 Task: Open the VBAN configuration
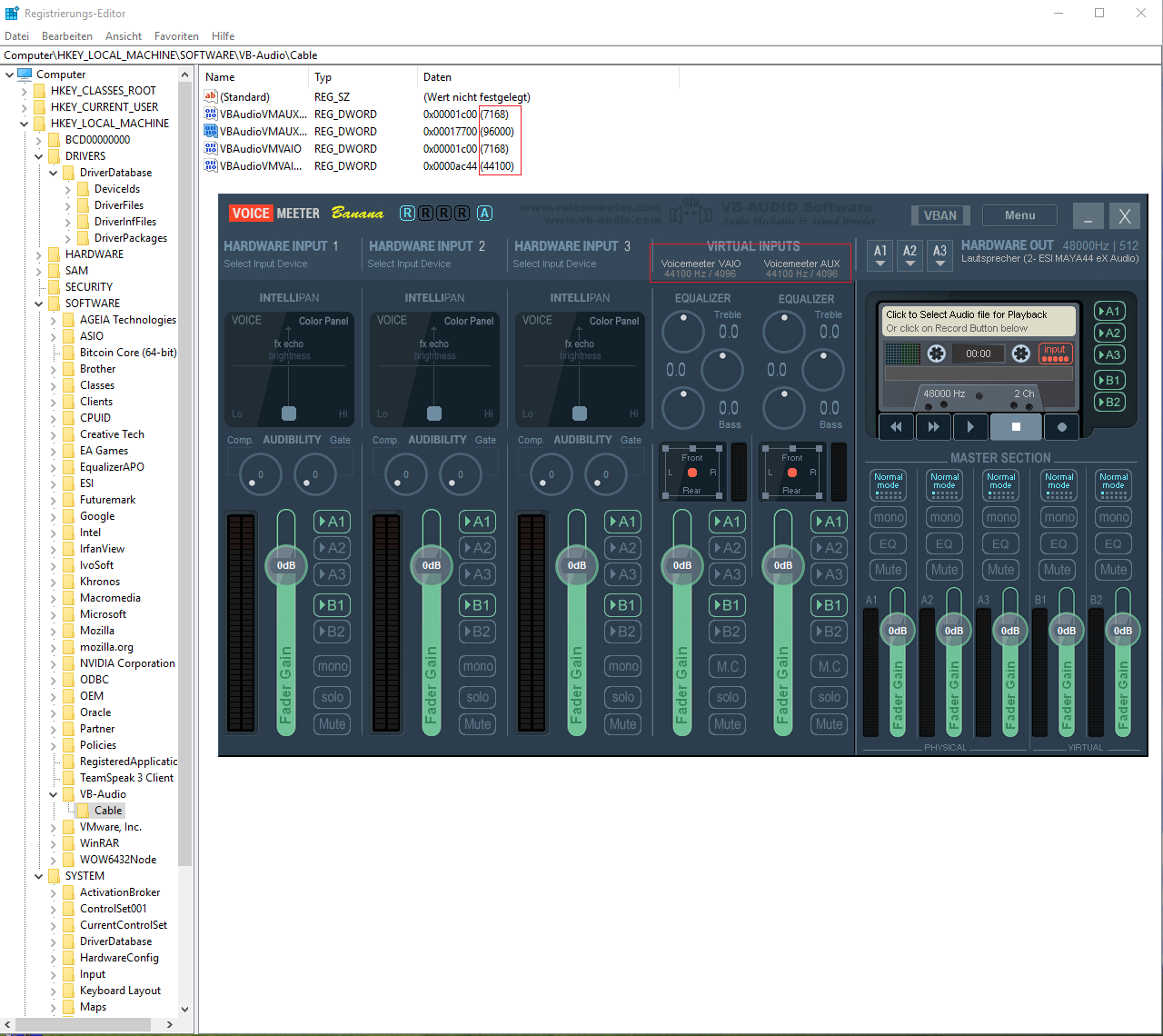point(940,215)
